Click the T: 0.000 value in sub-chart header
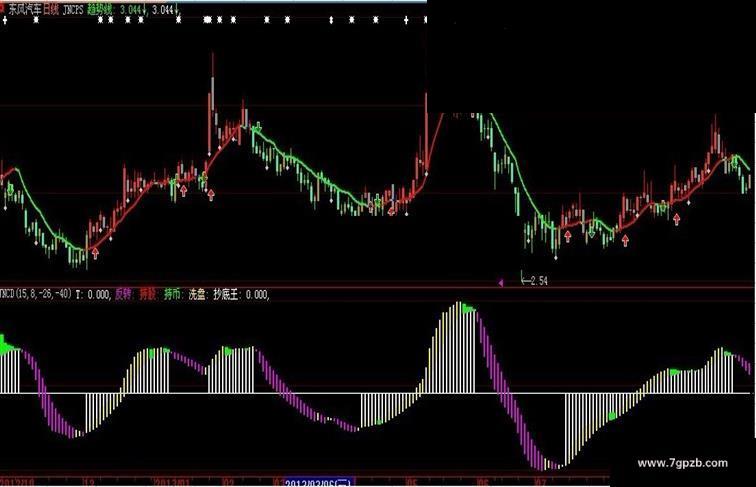The image size is (756, 487). tap(93, 294)
